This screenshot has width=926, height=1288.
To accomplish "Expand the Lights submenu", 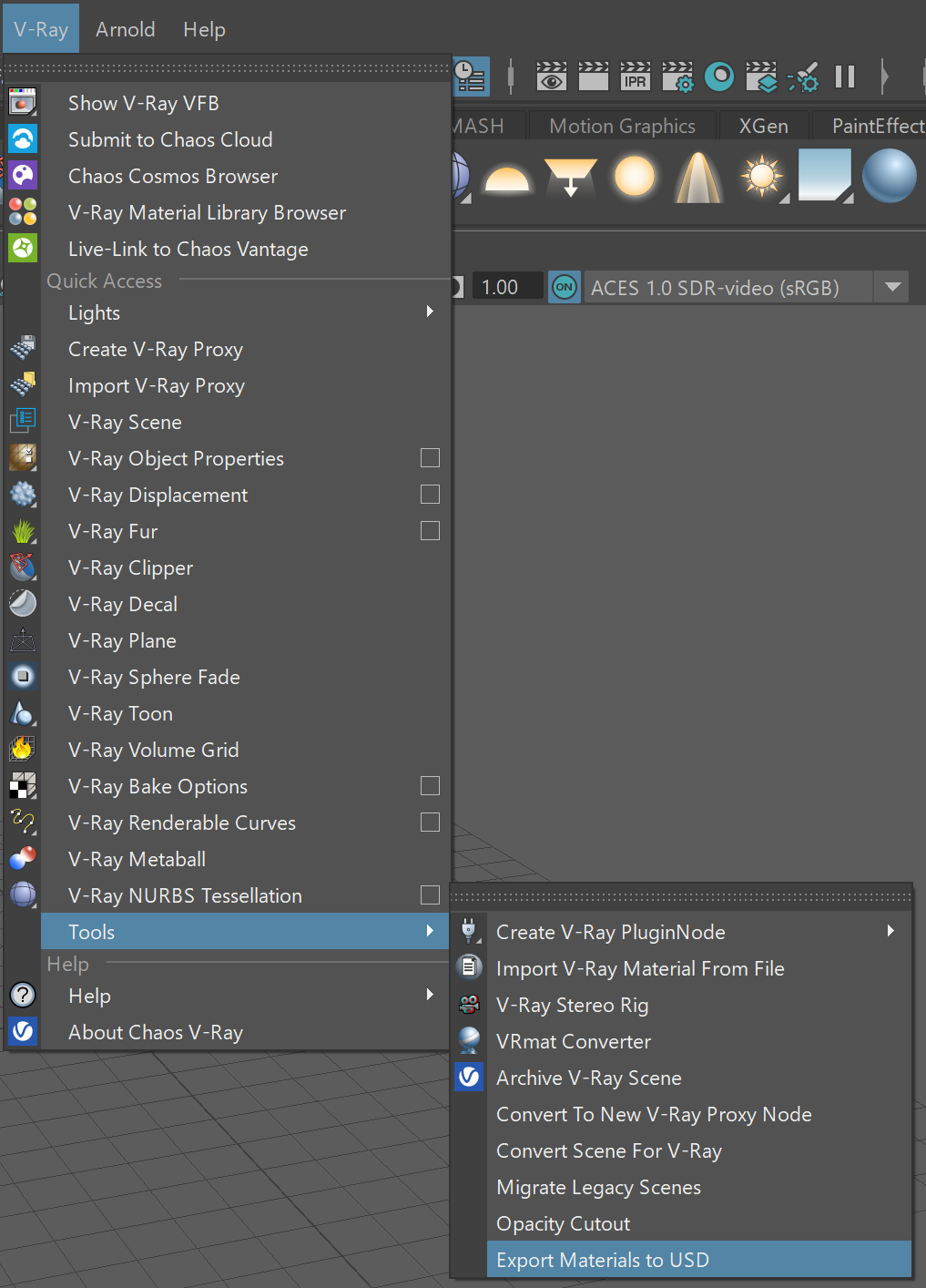I will 246,312.
